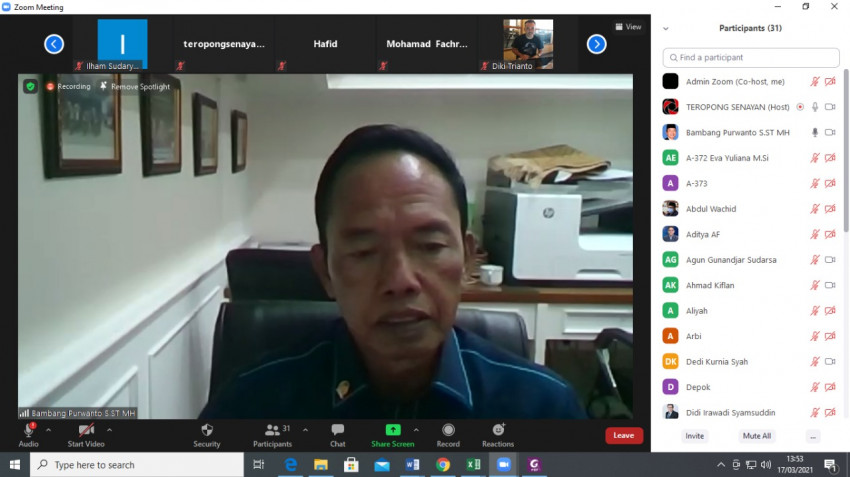The image size is (850, 477).
Task: Click the Start Video camera icon
Action: coord(86,430)
